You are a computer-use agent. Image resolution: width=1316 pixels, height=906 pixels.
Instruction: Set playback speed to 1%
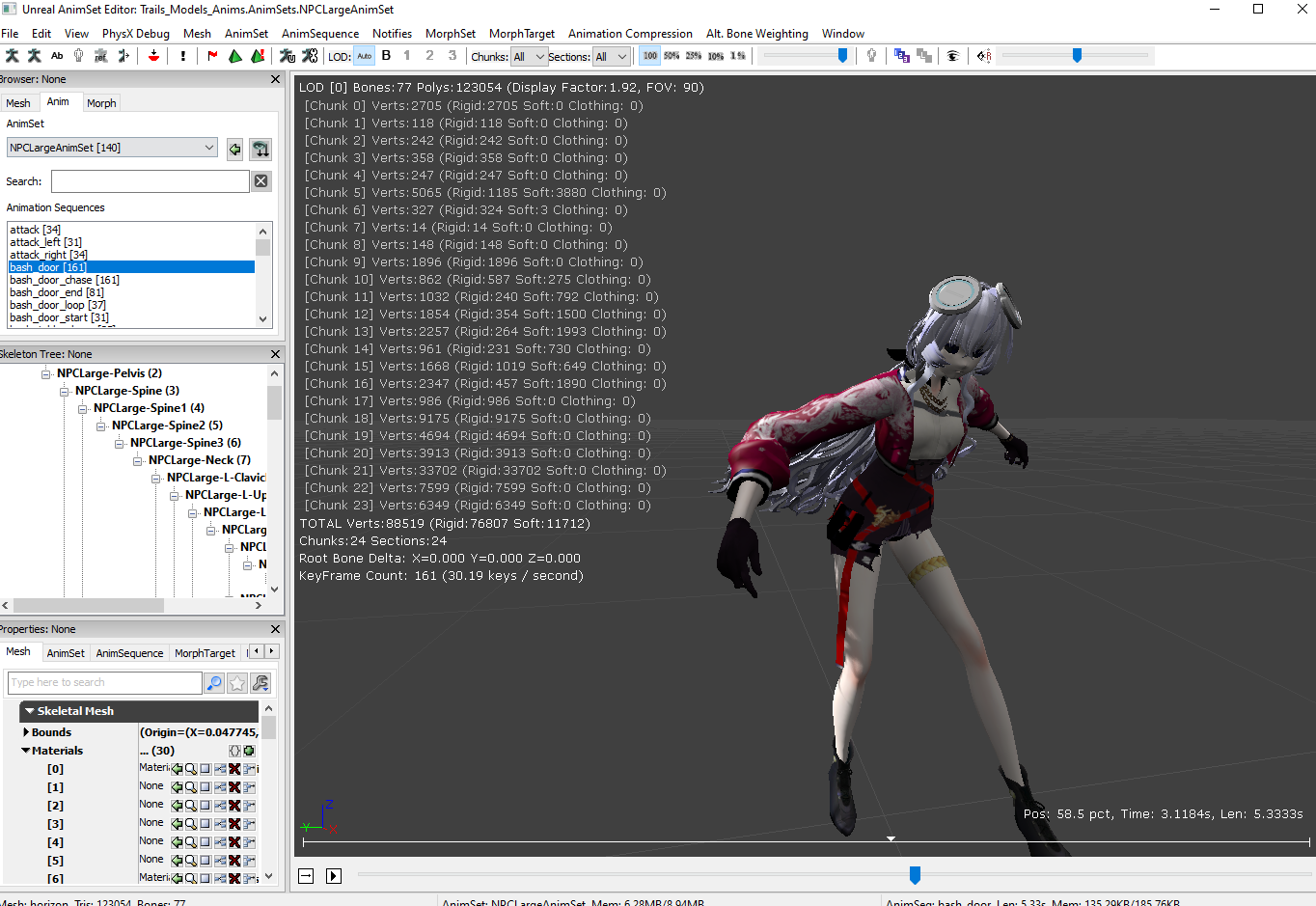pos(738,56)
